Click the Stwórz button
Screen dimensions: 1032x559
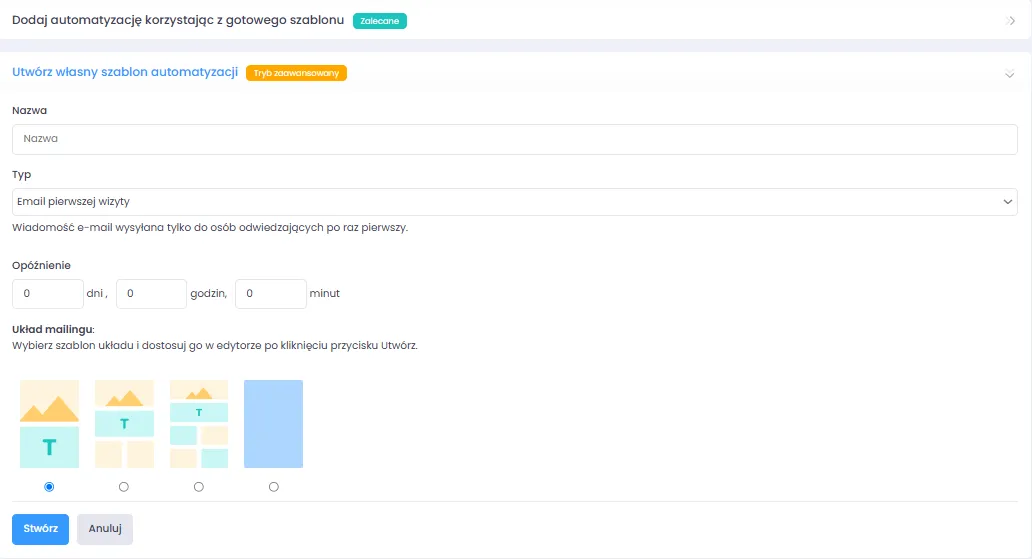[40, 529]
